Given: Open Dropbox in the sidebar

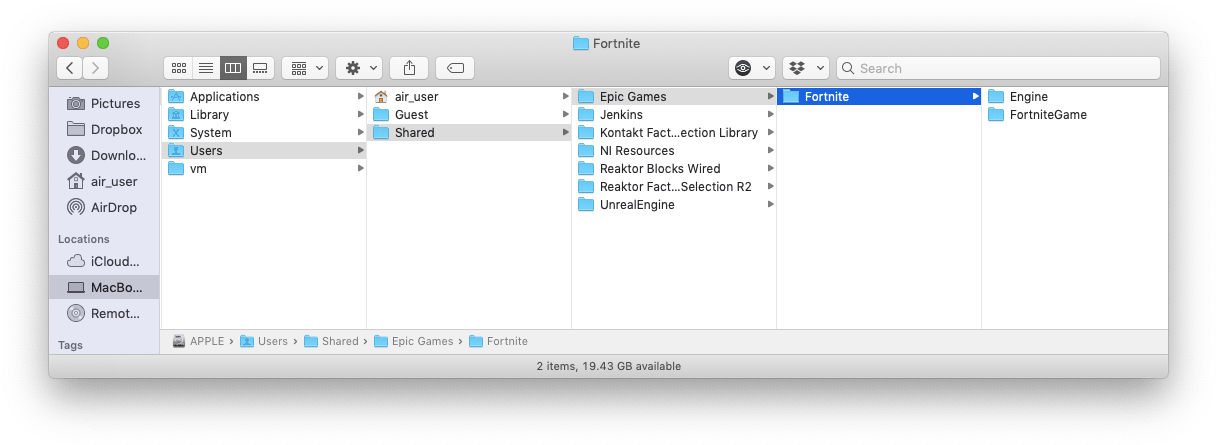Looking at the screenshot, I should pyautogui.click(x=104, y=129).
